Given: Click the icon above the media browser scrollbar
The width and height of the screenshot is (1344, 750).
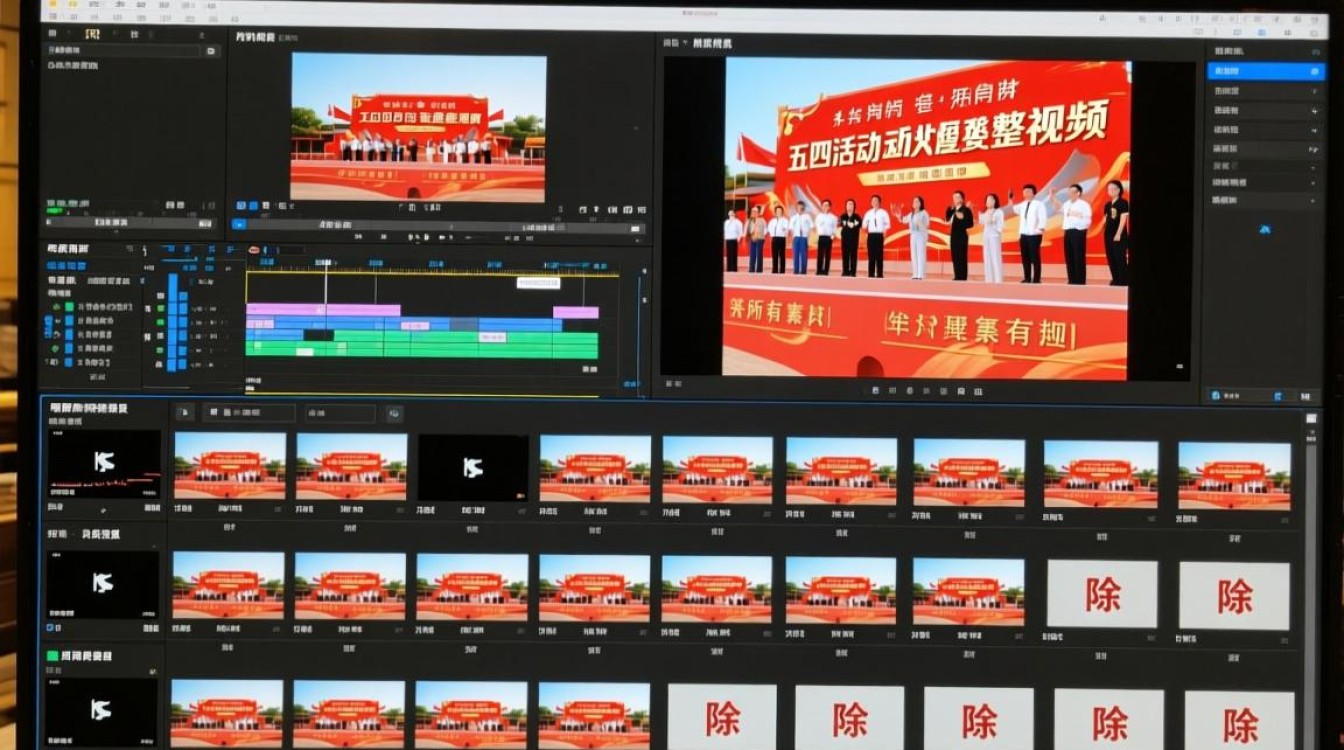Looking at the screenshot, I should pyautogui.click(x=1311, y=418).
